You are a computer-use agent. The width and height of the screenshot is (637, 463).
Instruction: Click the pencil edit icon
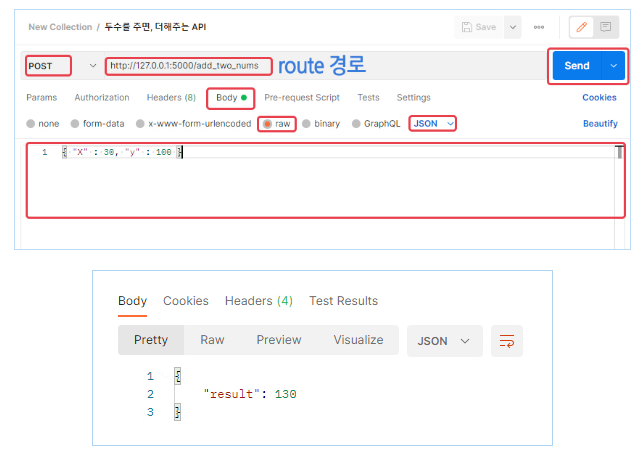[581, 27]
